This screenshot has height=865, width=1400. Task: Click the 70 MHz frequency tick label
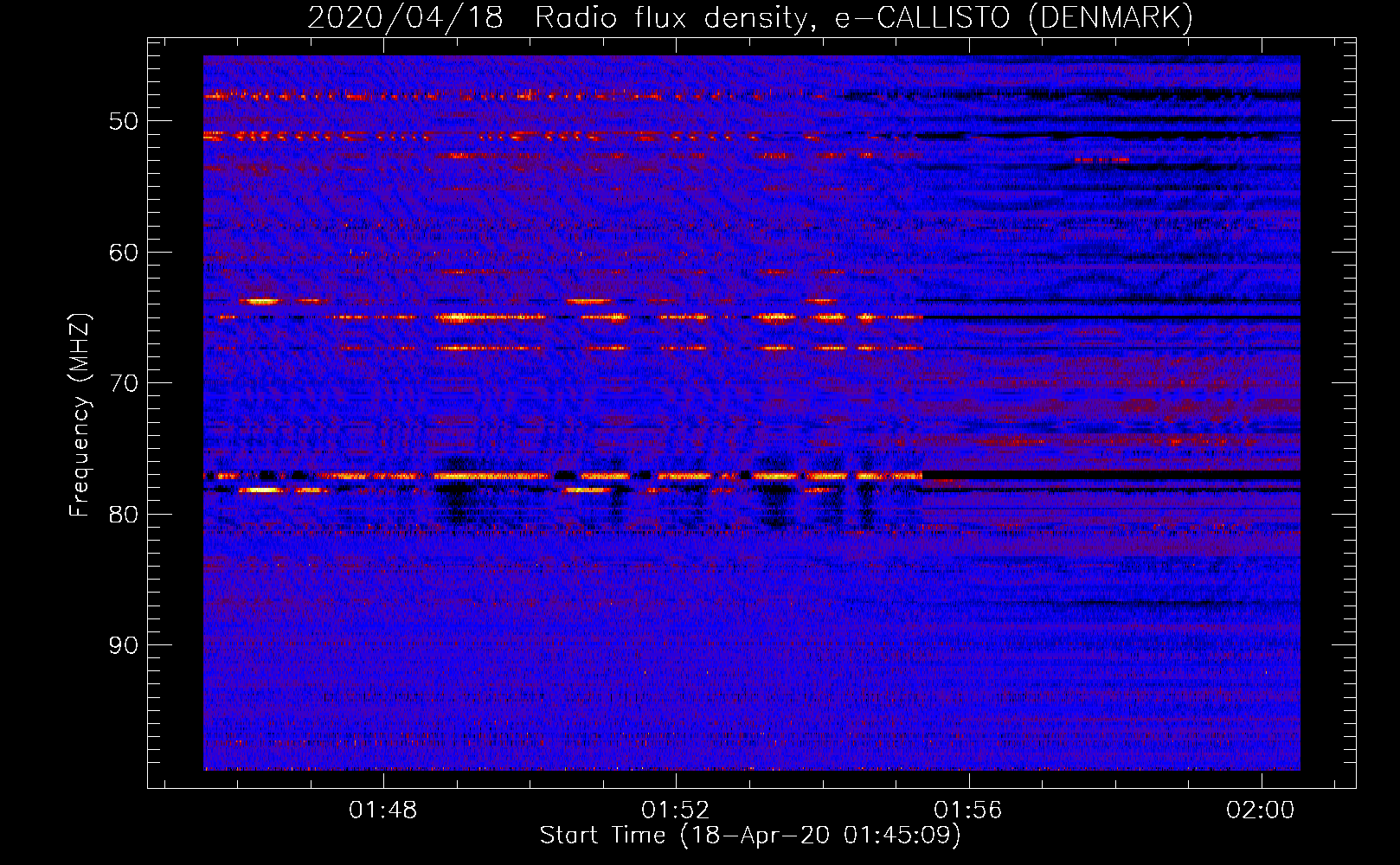(x=124, y=383)
